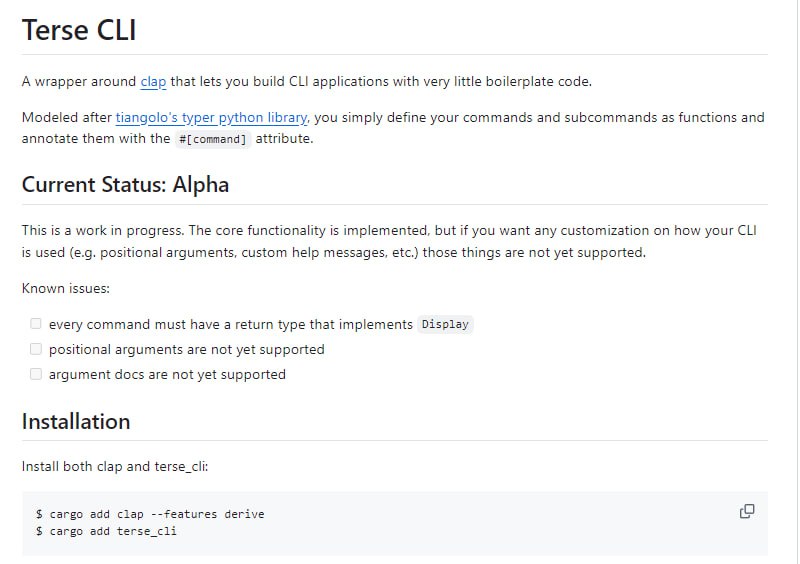Tick the positional arguments not supported checkbox
The height and width of the screenshot is (564, 800).
36,349
